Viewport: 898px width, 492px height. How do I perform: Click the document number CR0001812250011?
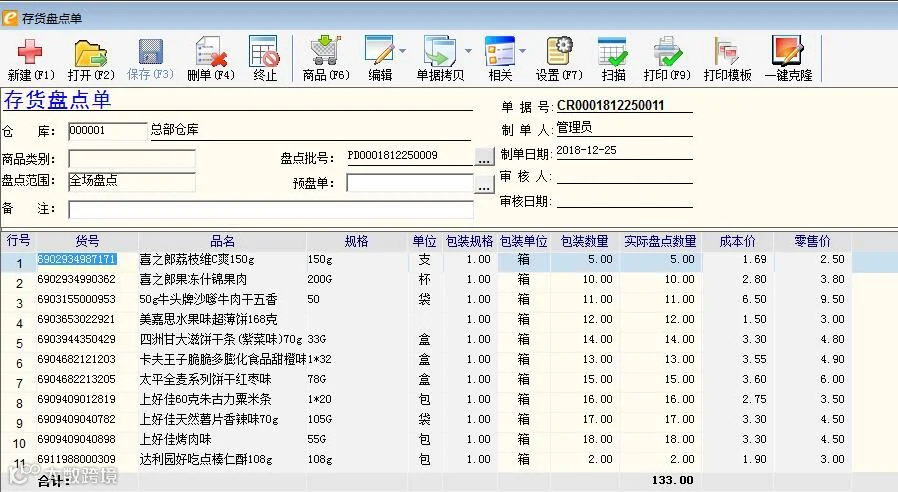(611, 105)
